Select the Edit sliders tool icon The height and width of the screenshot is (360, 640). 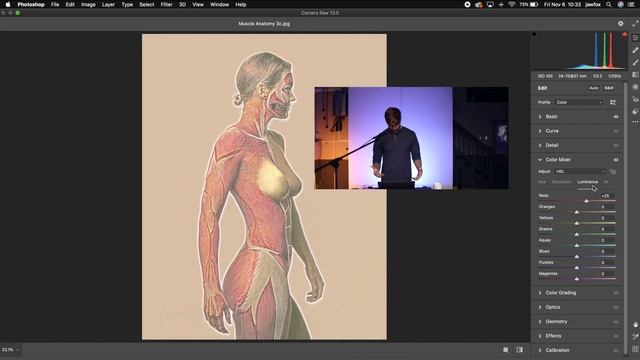tap(635, 38)
